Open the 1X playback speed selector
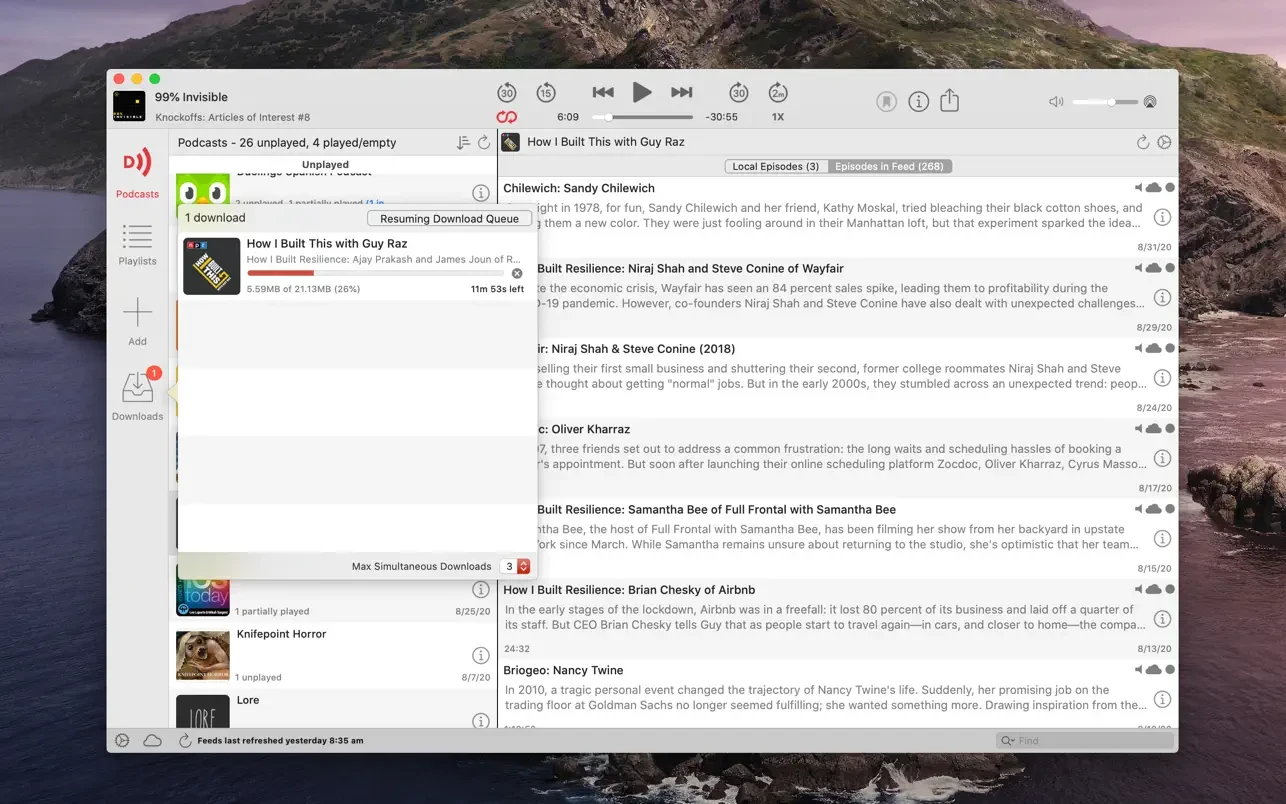 click(x=778, y=117)
